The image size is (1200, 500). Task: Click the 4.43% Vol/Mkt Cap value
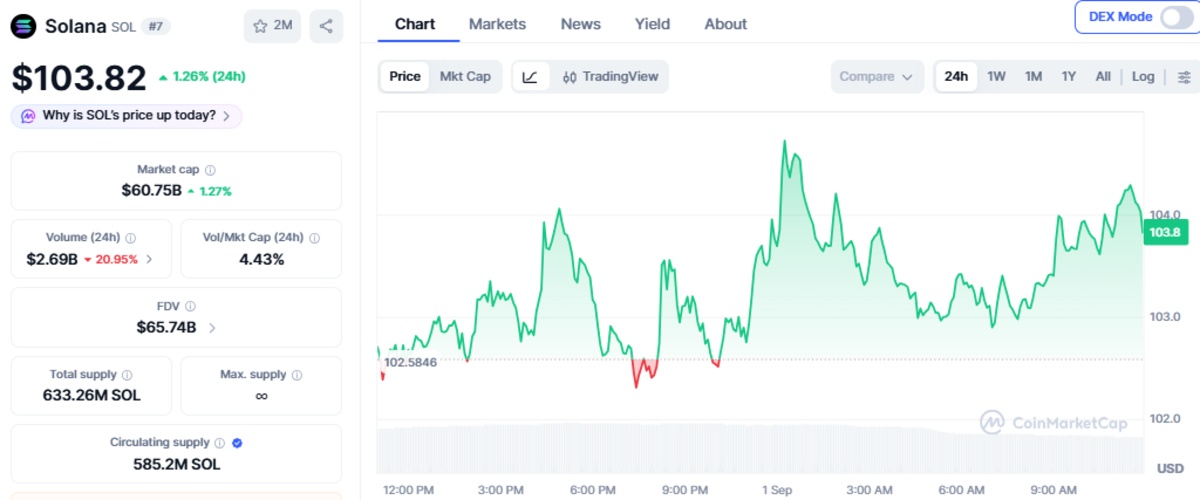(261, 259)
